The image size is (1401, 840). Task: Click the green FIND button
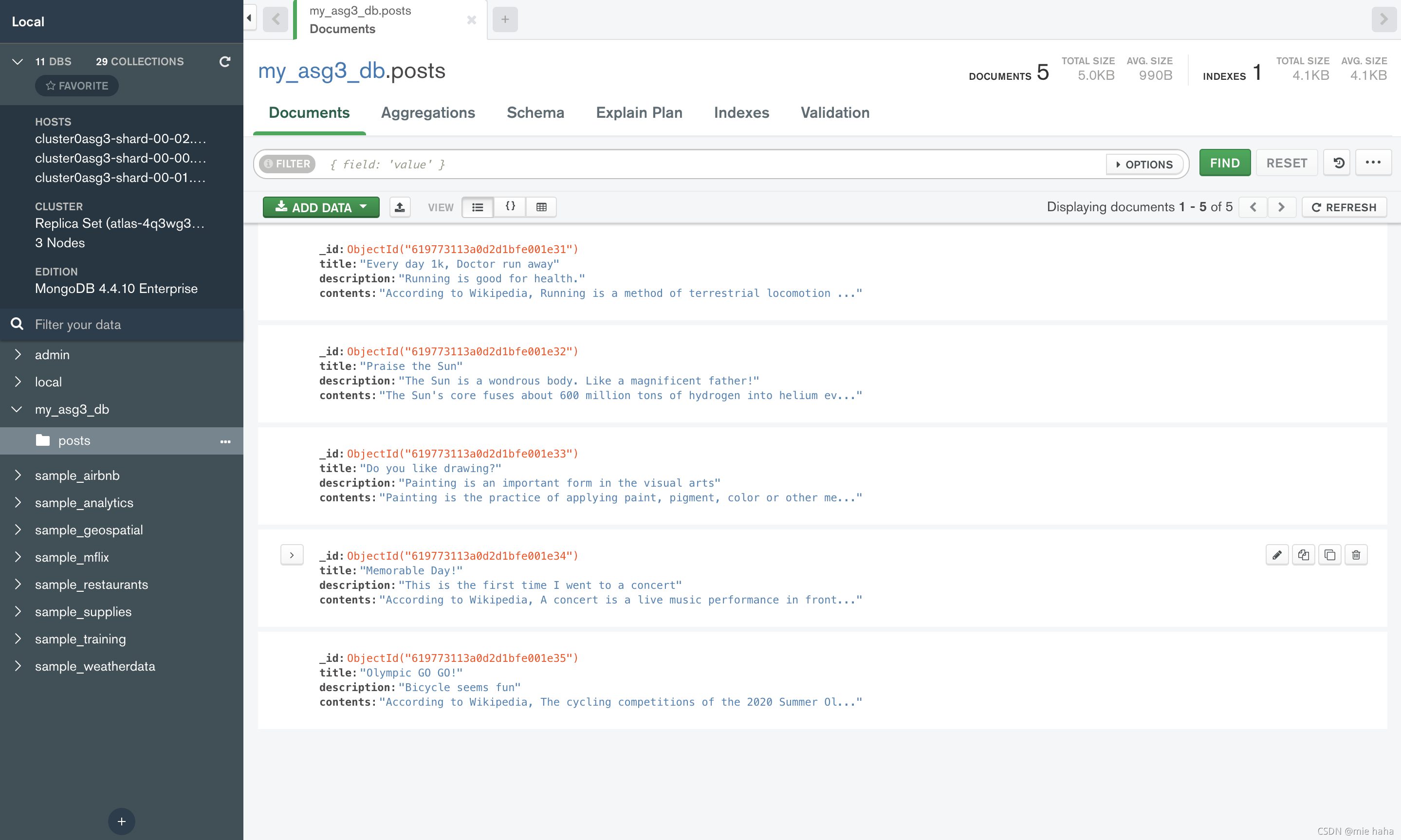click(x=1225, y=163)
